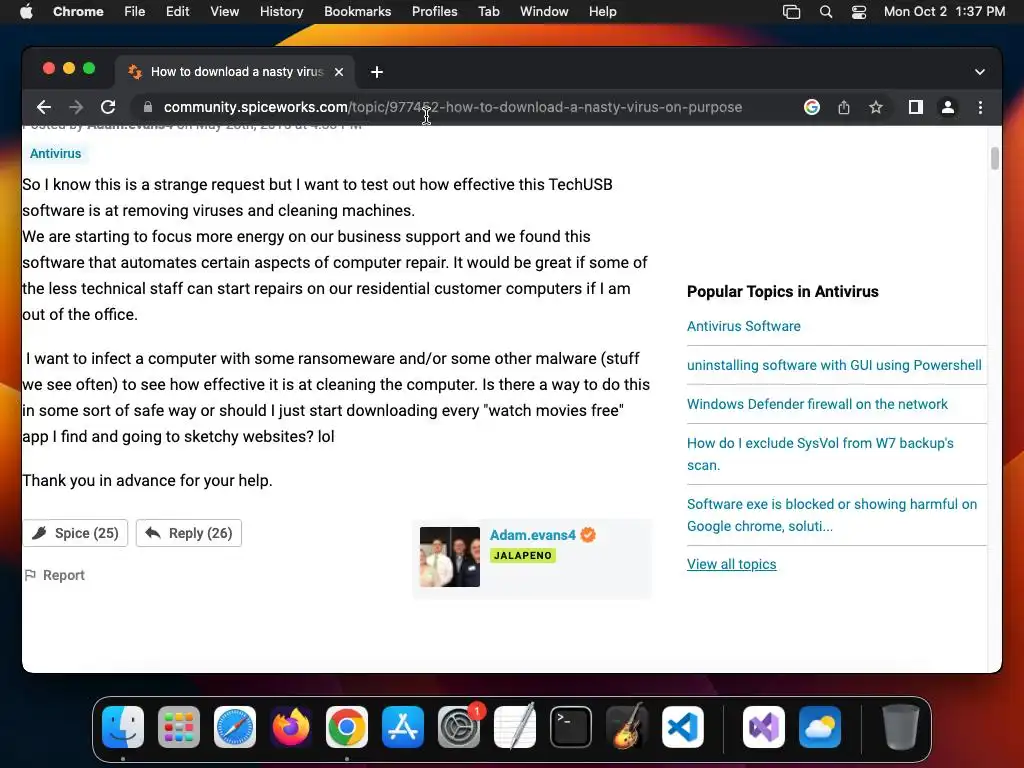Screen dimensions: 1024x768
Task: Click the date and time in menu bar
Action: coord(944,11)
